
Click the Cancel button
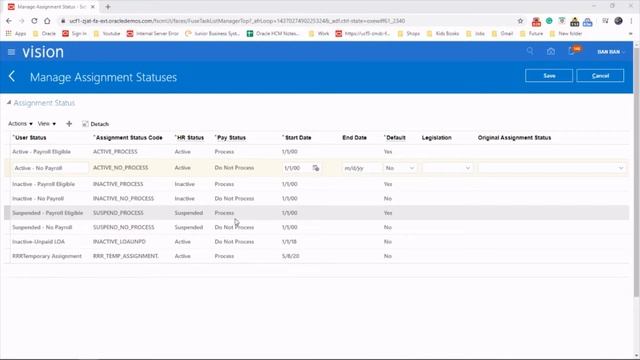600,76
